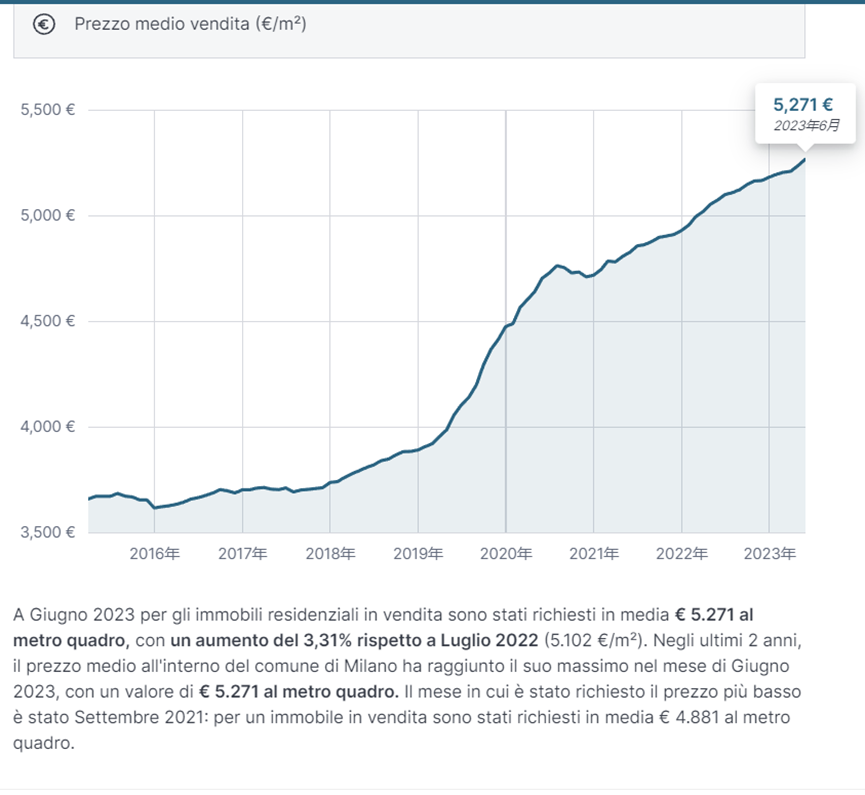Click the 3,500 € y-axis label
The height and width of the screenshot is (795, 865).
tap(48, 532)
